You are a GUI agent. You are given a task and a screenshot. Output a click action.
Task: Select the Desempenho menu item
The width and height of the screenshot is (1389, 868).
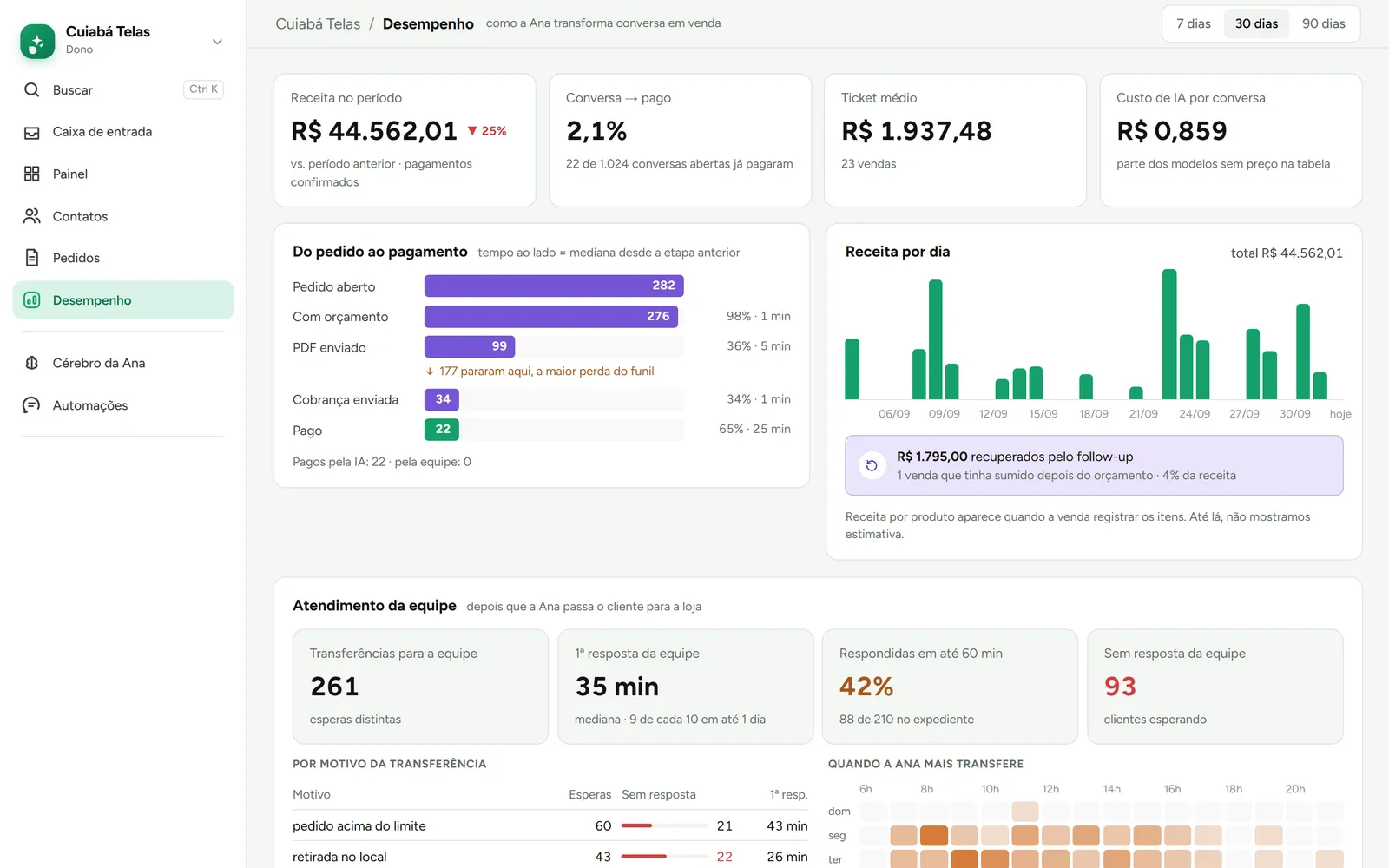coord(123,300)
